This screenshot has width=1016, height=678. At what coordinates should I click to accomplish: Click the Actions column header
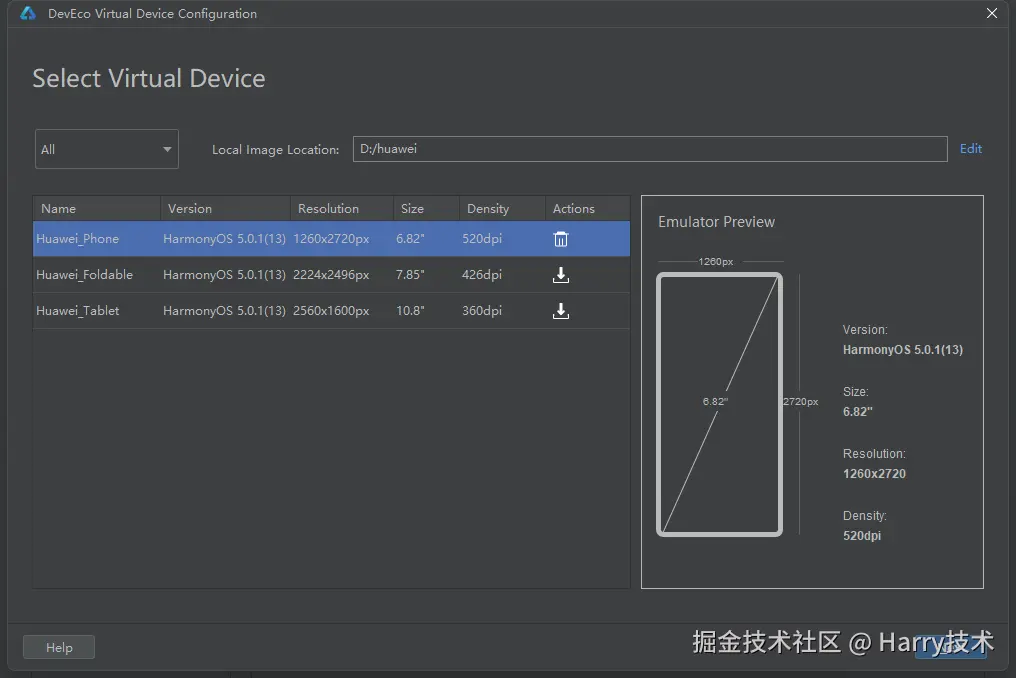tap(587, 209)
